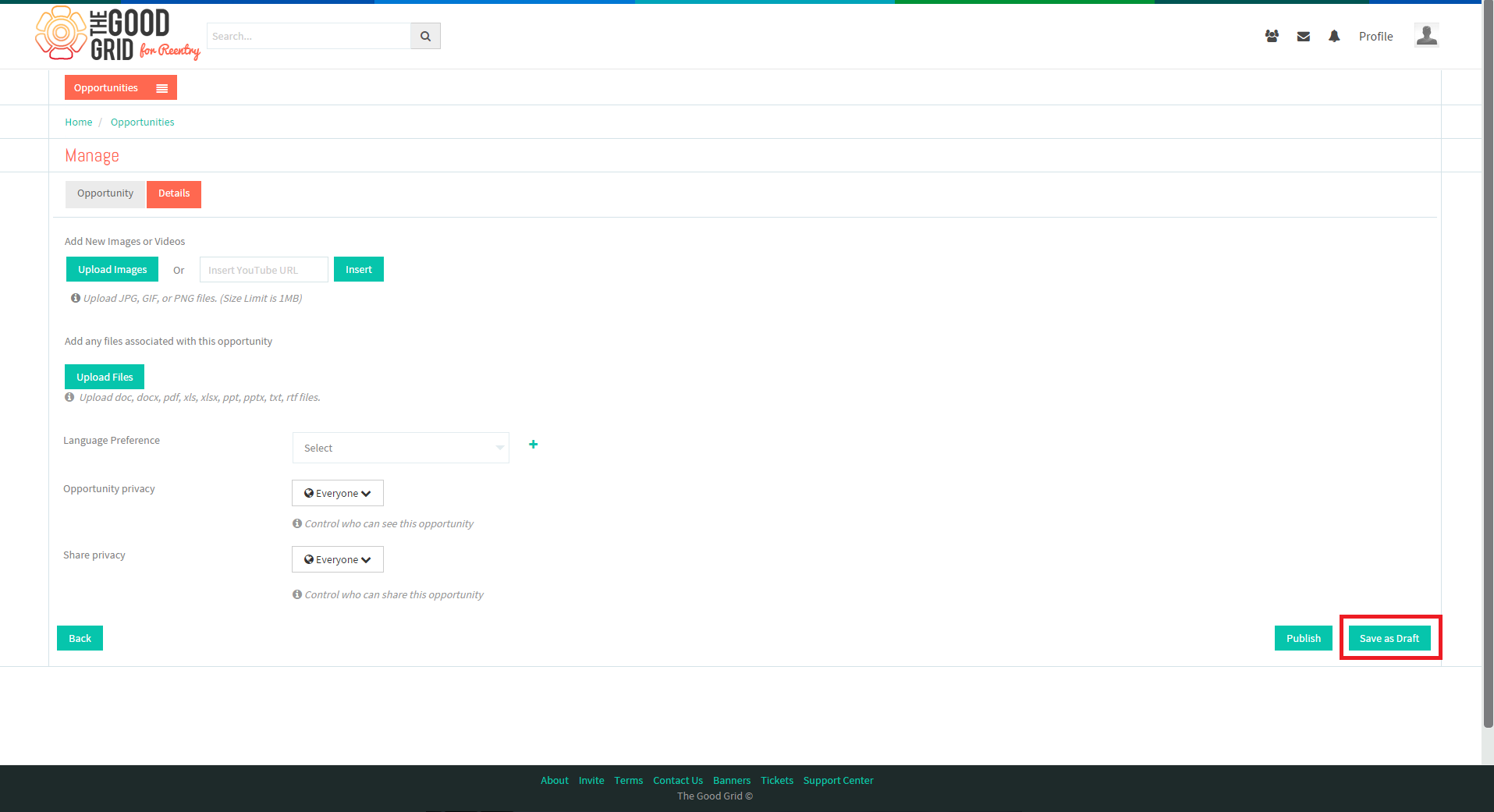This screenshot has width=1494, height=812.
Task: Click the Upload Files button
Action: click(x=105, y=377)
